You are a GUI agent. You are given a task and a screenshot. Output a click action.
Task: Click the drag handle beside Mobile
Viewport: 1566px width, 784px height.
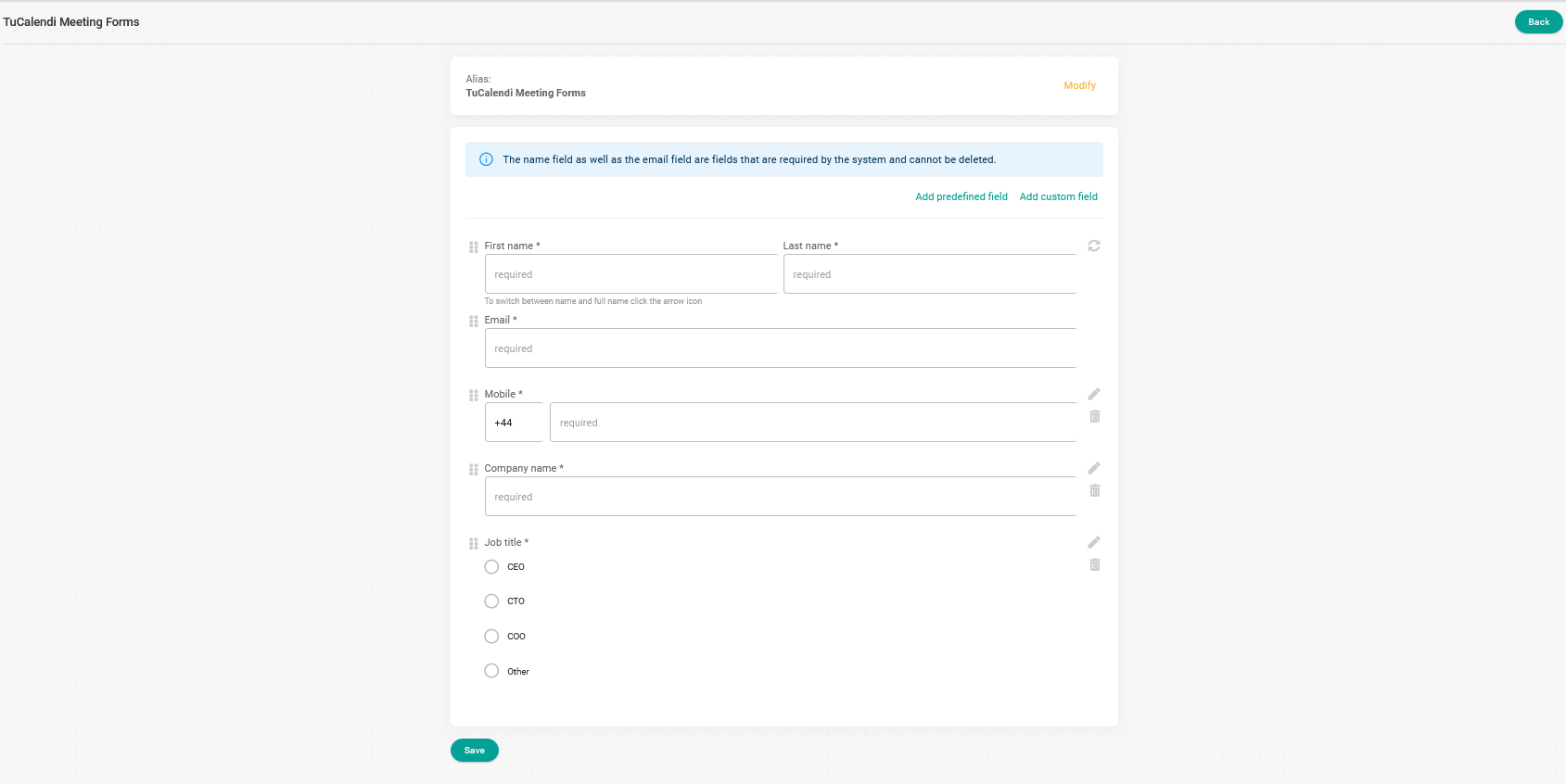coord(474,395)
